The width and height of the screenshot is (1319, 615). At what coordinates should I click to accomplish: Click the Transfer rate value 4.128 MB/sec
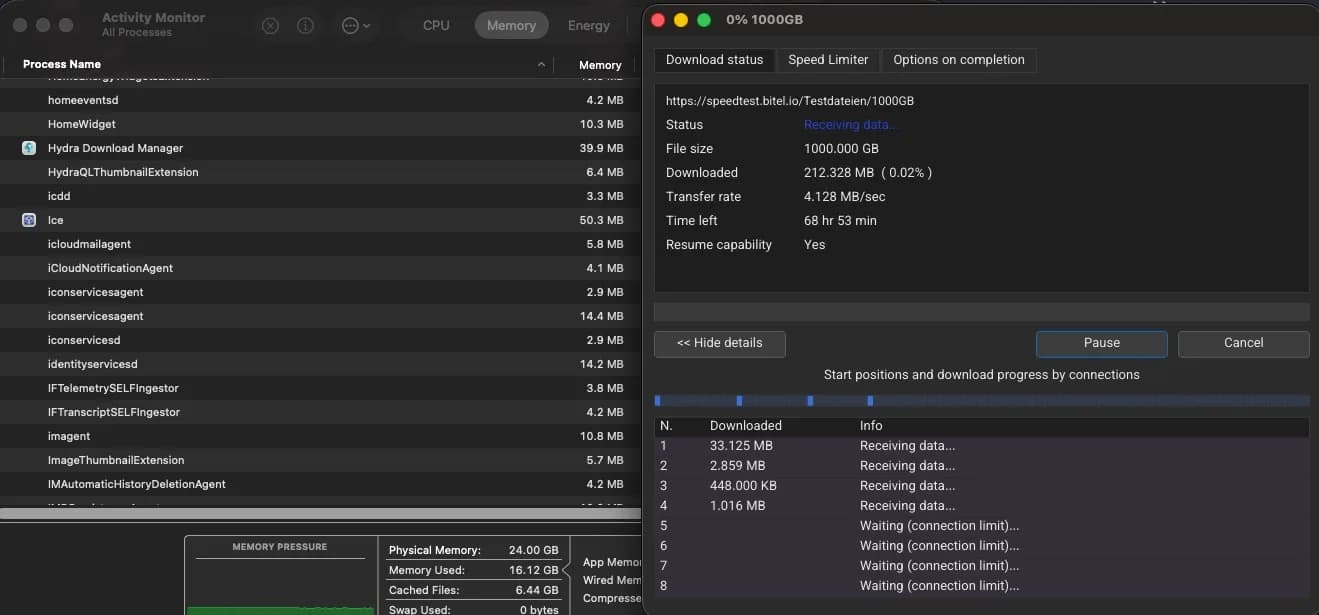[845, 197]
